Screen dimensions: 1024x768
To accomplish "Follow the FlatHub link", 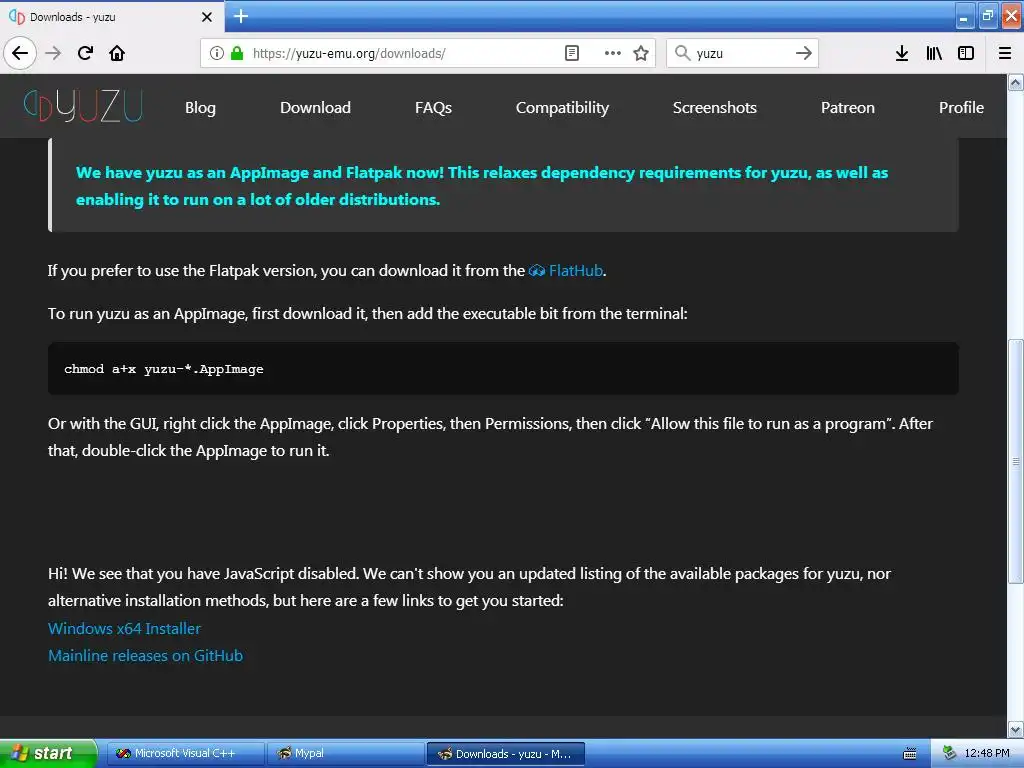I will [x=575, y=270].
